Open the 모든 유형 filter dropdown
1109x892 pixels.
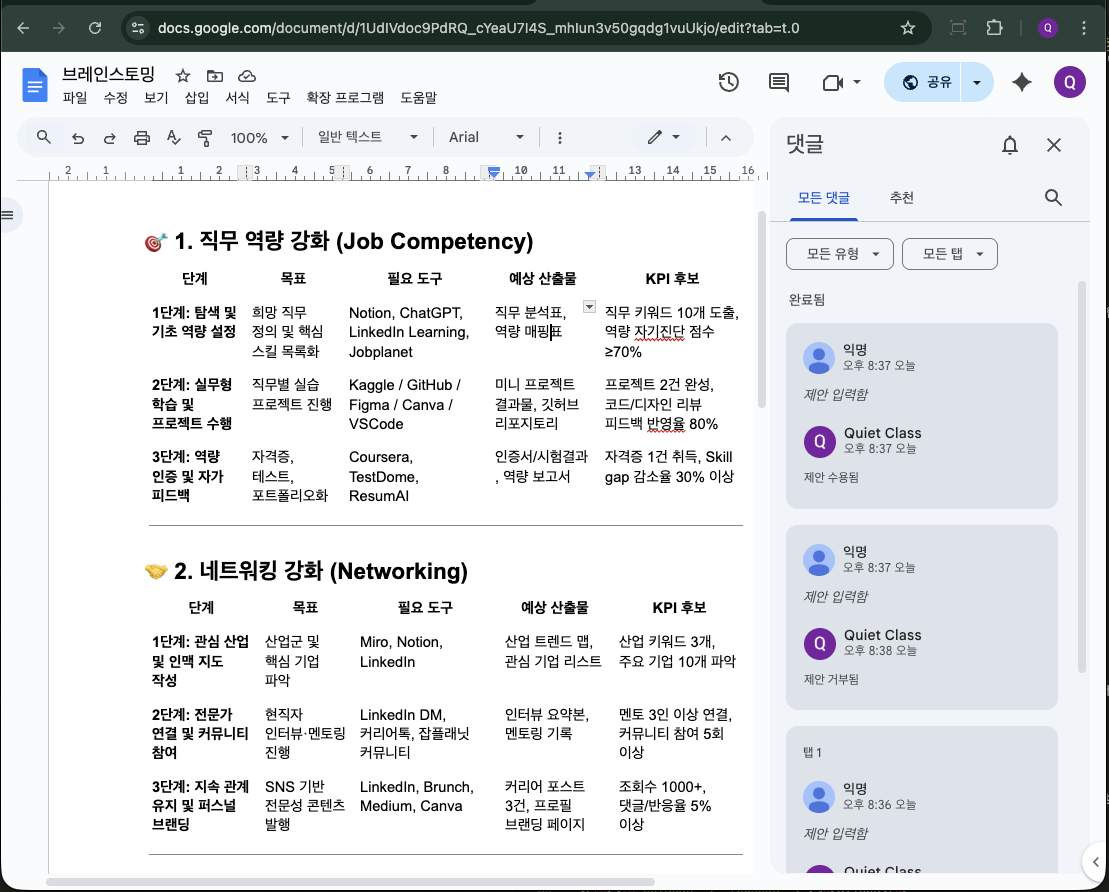[839, 254]
